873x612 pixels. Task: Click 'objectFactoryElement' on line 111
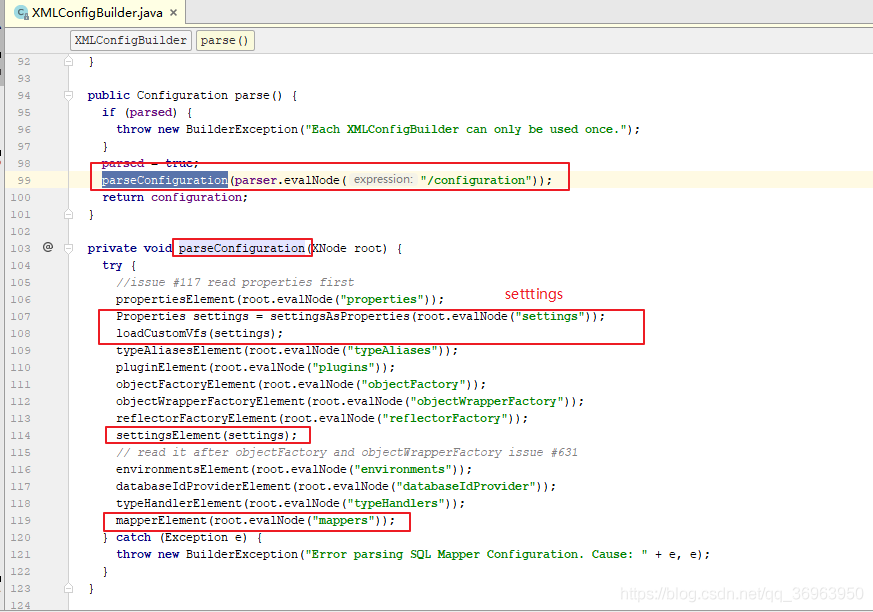(186, 384)
